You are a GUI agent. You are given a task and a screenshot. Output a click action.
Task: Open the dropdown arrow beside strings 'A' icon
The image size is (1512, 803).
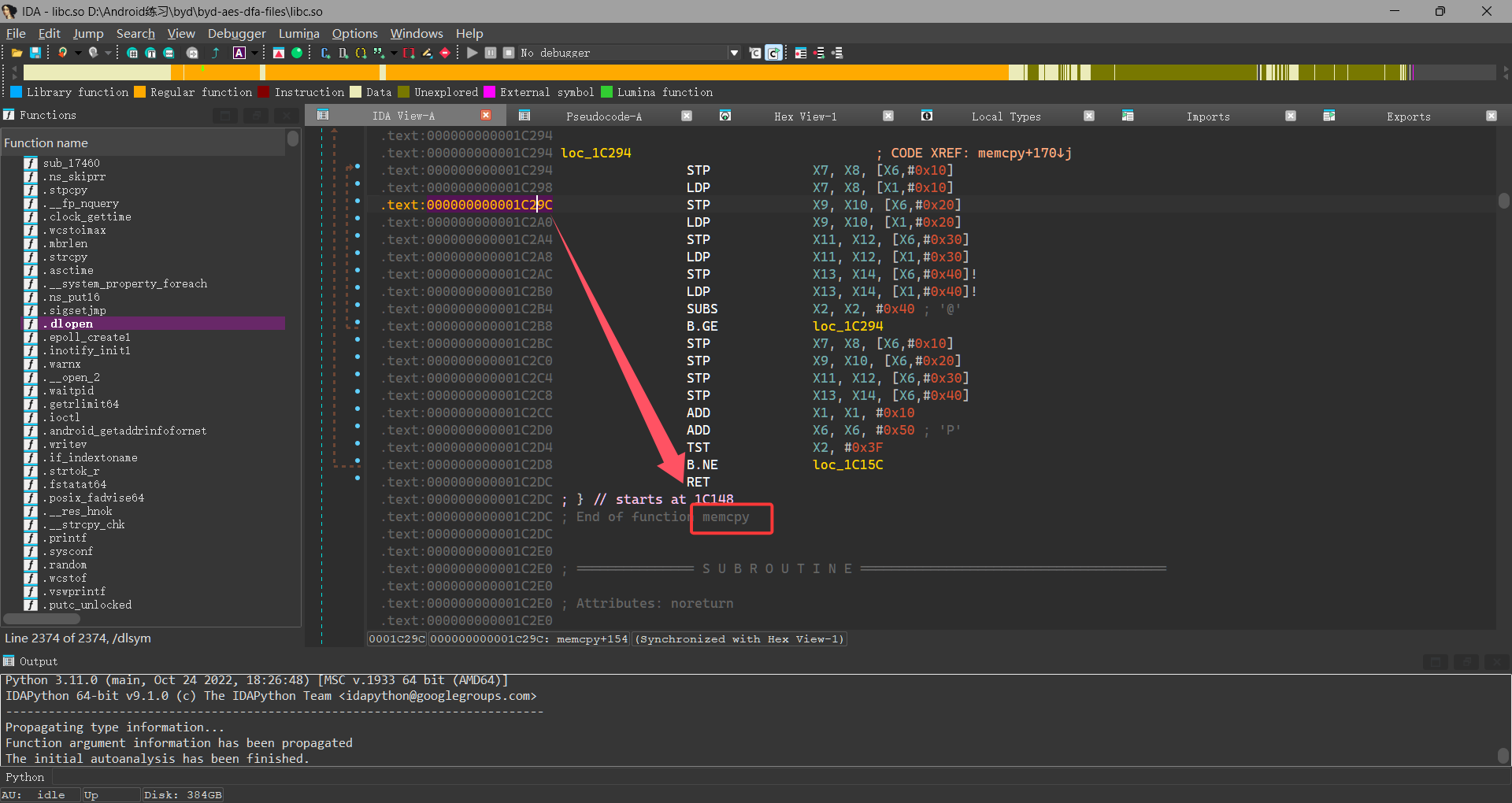(x=254, y=53)
